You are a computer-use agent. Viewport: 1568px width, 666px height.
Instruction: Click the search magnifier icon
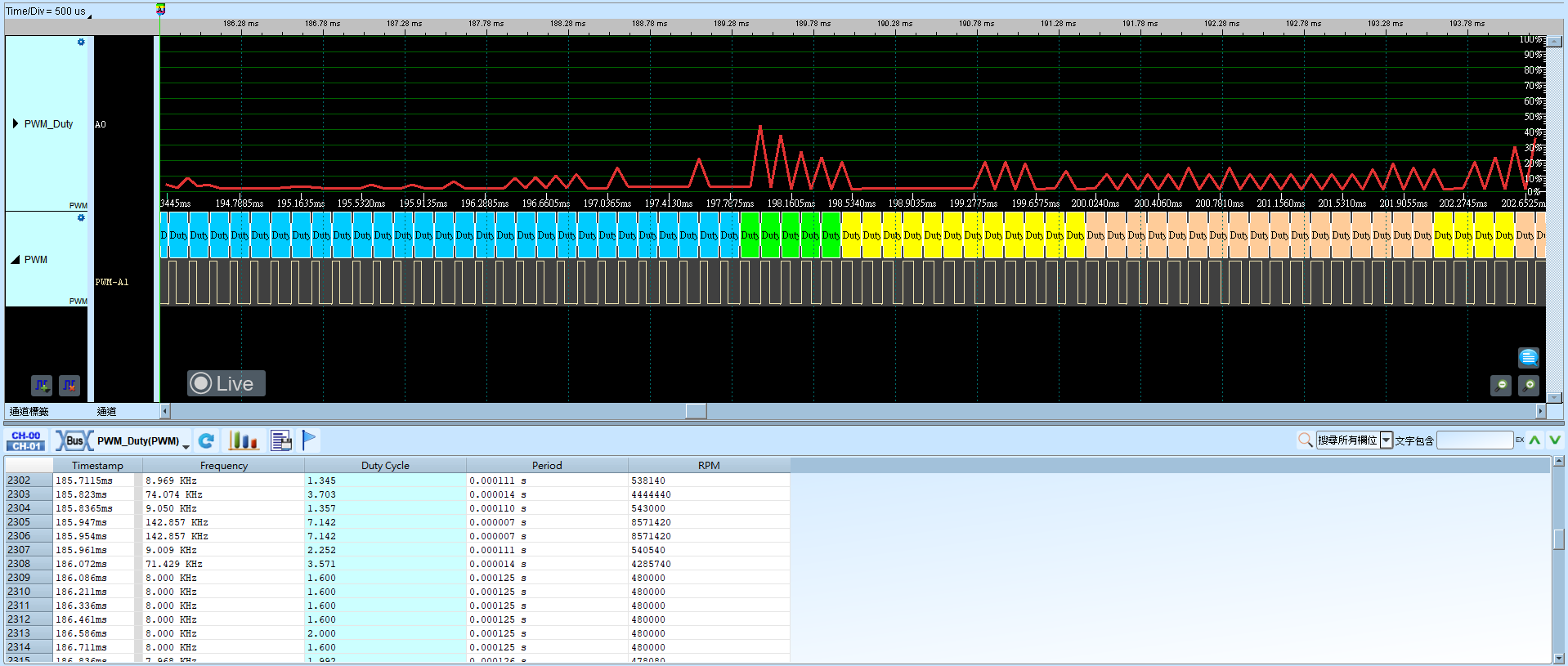tap(1306, 440)
